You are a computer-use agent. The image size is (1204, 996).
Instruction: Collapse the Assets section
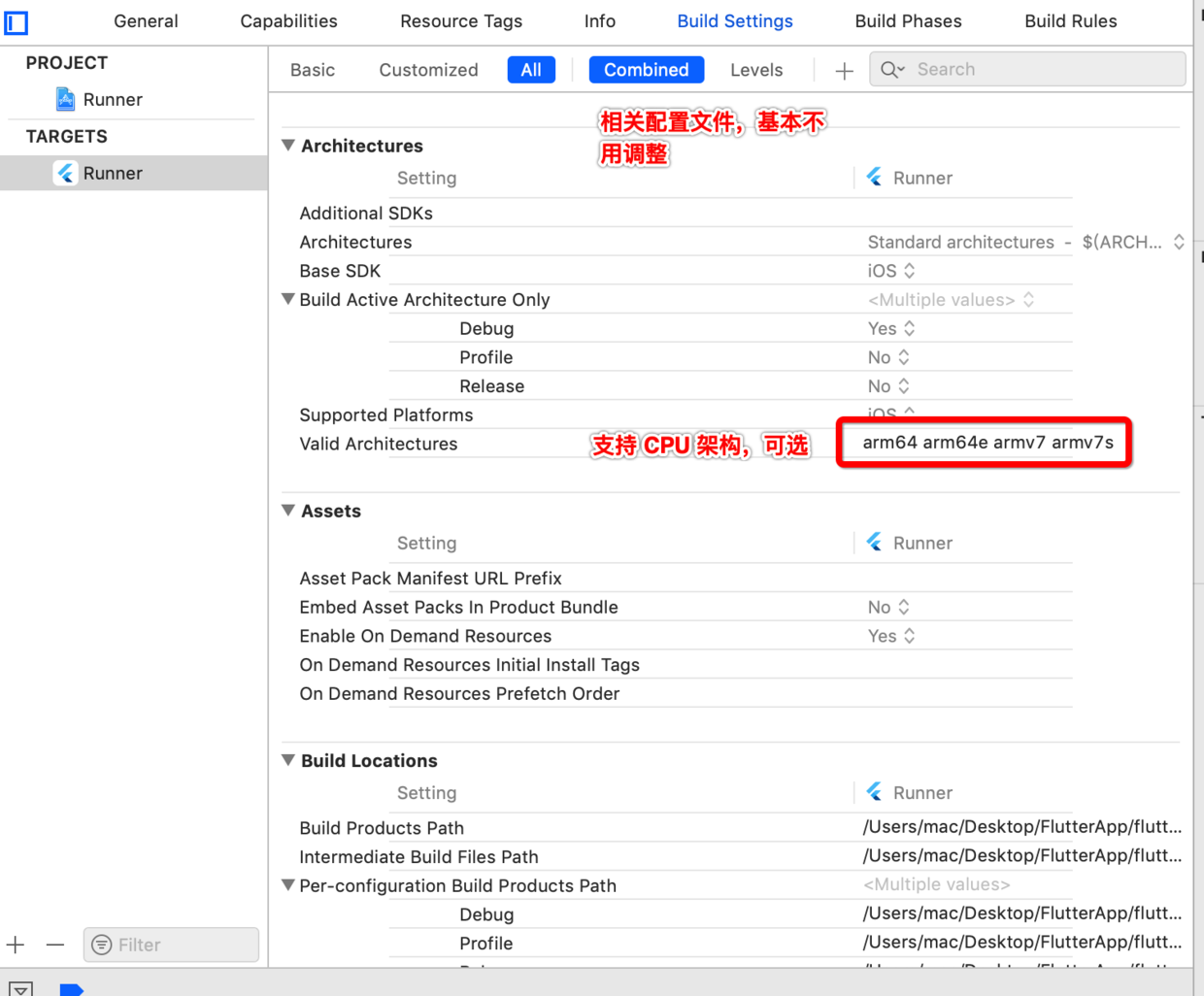pyautogui.click(x=288, y=511)
